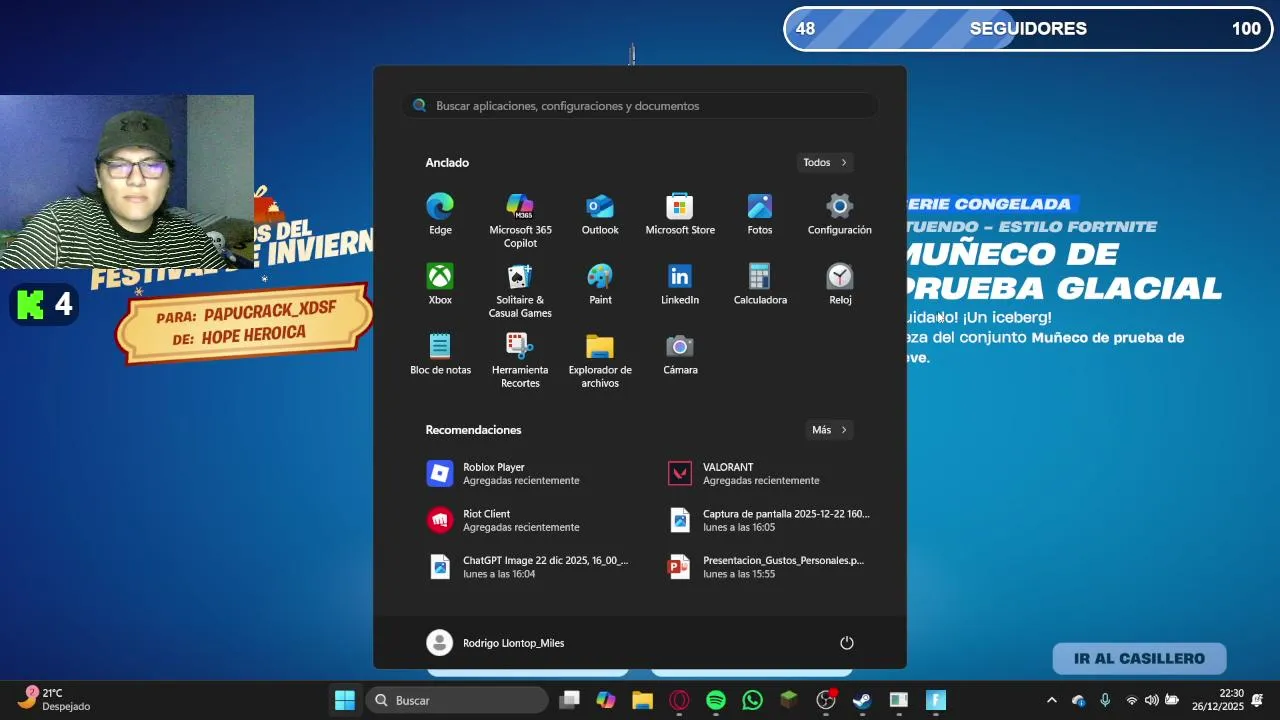
Task: Click IR AL CASILLERO button
Action: [1139, 658]
